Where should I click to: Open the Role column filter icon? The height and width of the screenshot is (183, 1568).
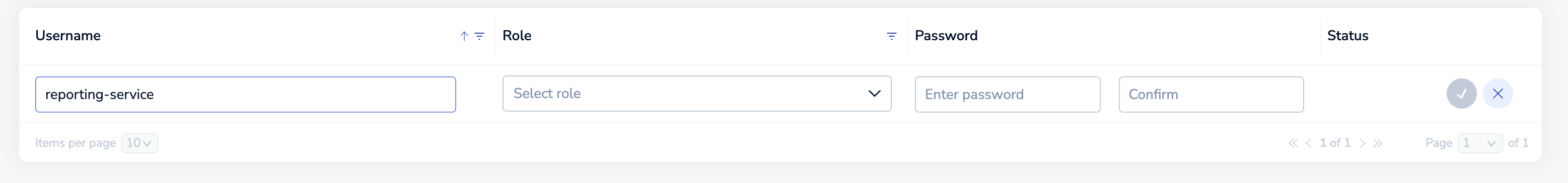pos(892,36)
